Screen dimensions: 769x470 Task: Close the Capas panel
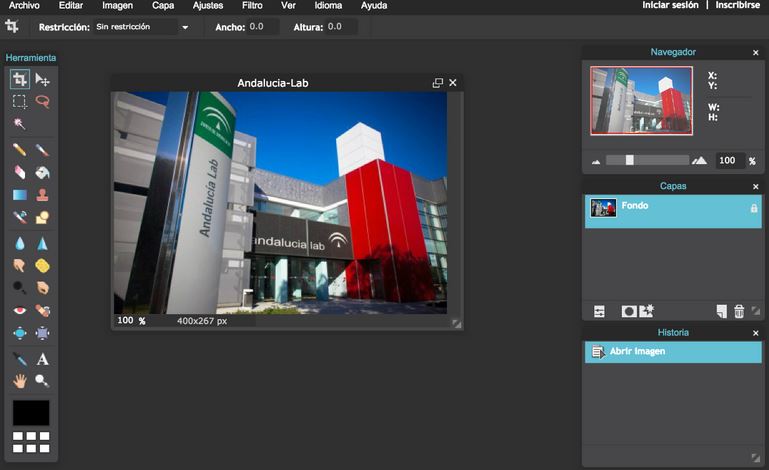coord(756,186)
